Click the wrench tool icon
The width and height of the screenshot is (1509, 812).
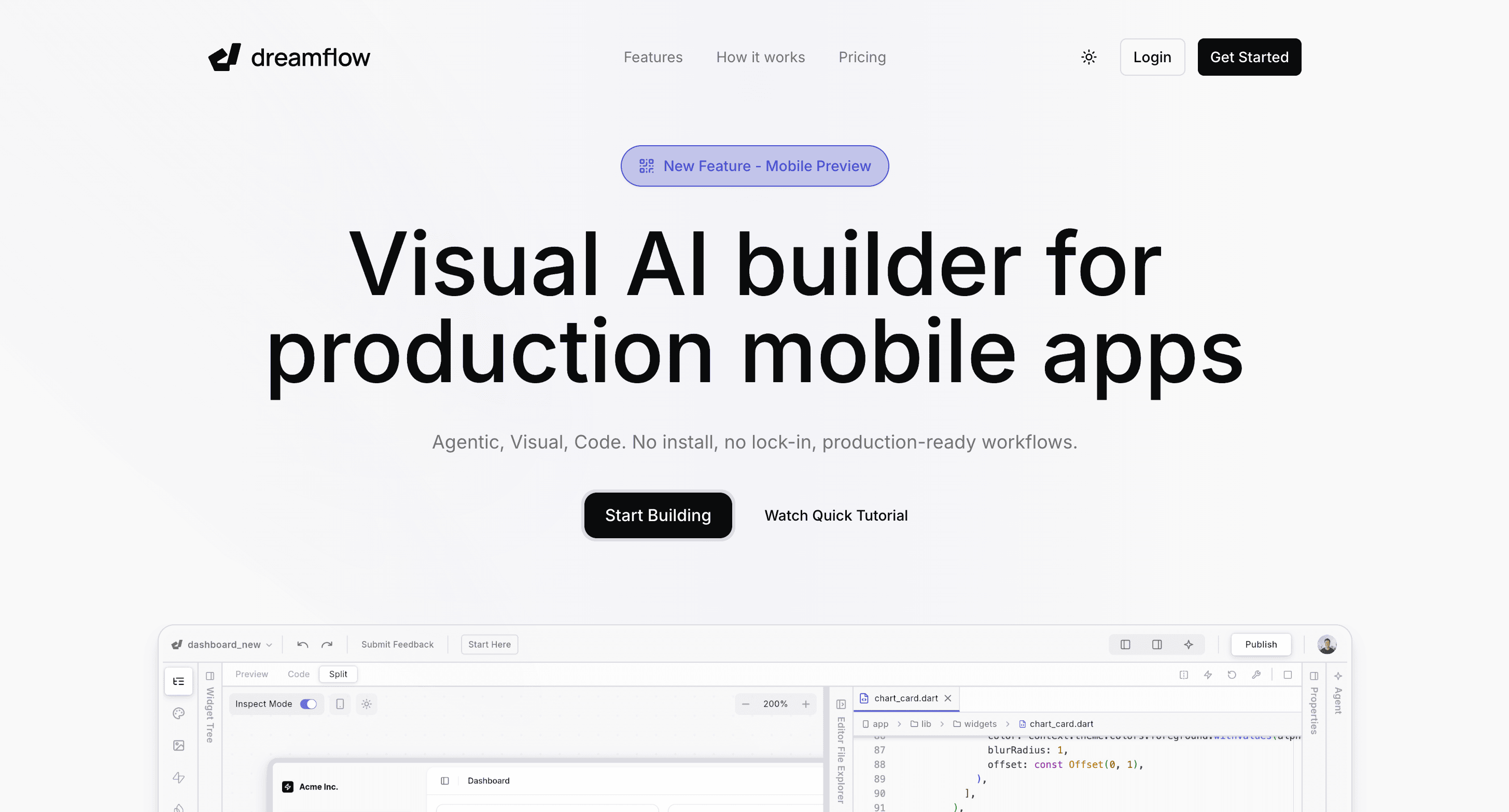1256,674
